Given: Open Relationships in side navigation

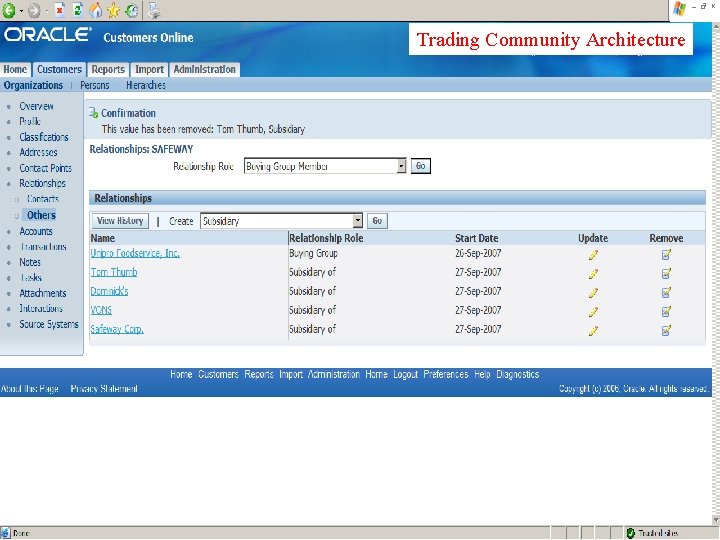Looking at the screenshot, I should click(42, 183).
